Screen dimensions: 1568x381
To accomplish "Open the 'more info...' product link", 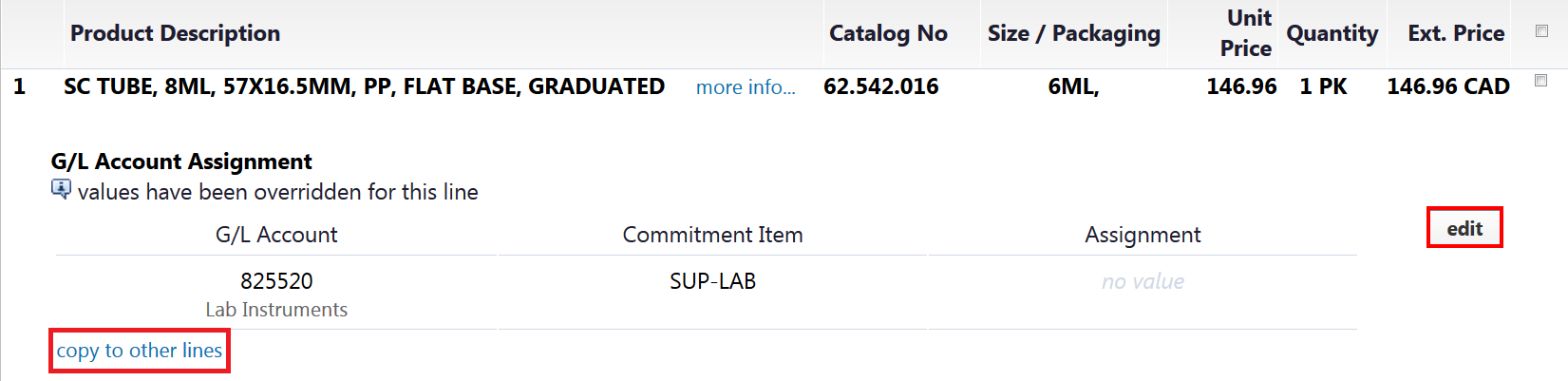I will pyautogui.click(x=746, y=87).
